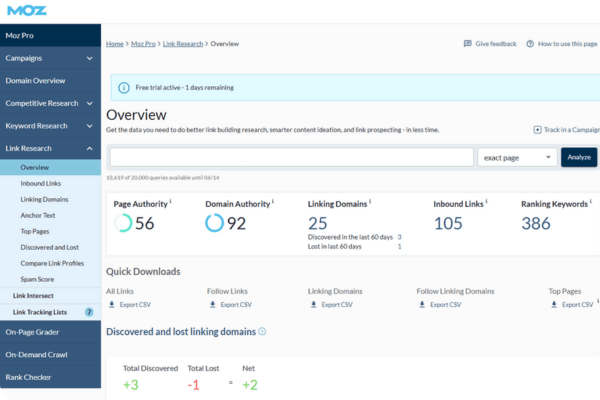Click the Inbound Links value 105

(448, 223)
